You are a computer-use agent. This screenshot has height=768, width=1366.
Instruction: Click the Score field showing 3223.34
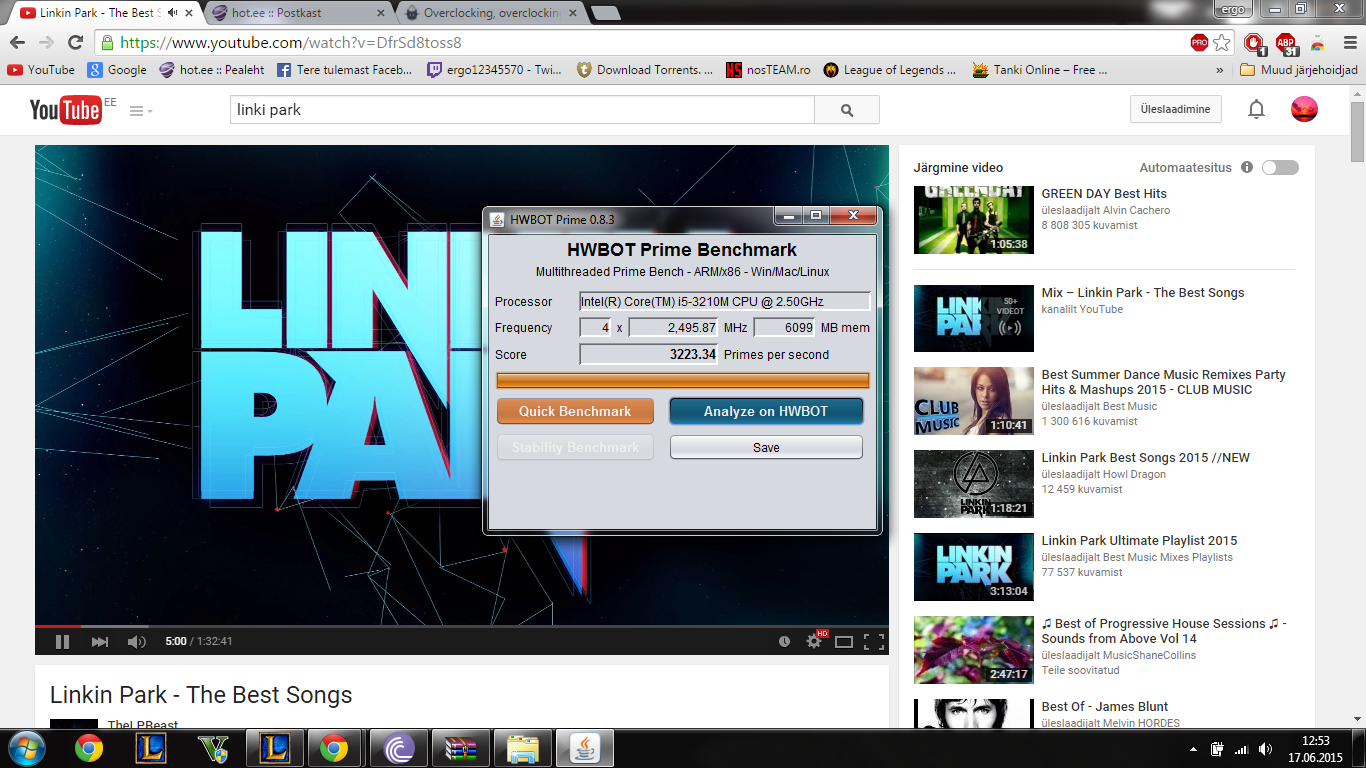coord(649,354)
